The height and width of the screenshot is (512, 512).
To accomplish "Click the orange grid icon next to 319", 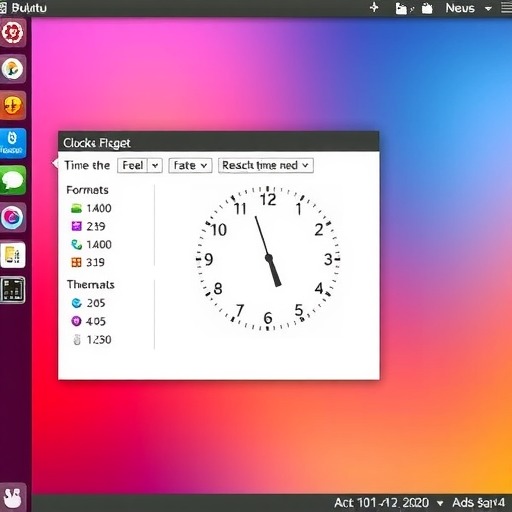I will [76, 262].
